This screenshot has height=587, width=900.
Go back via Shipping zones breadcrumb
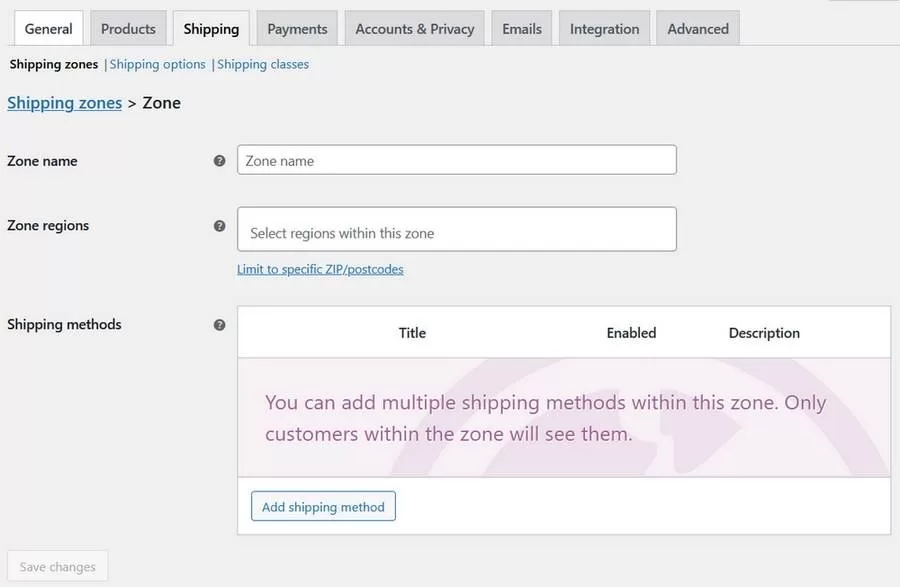(64, 103)
